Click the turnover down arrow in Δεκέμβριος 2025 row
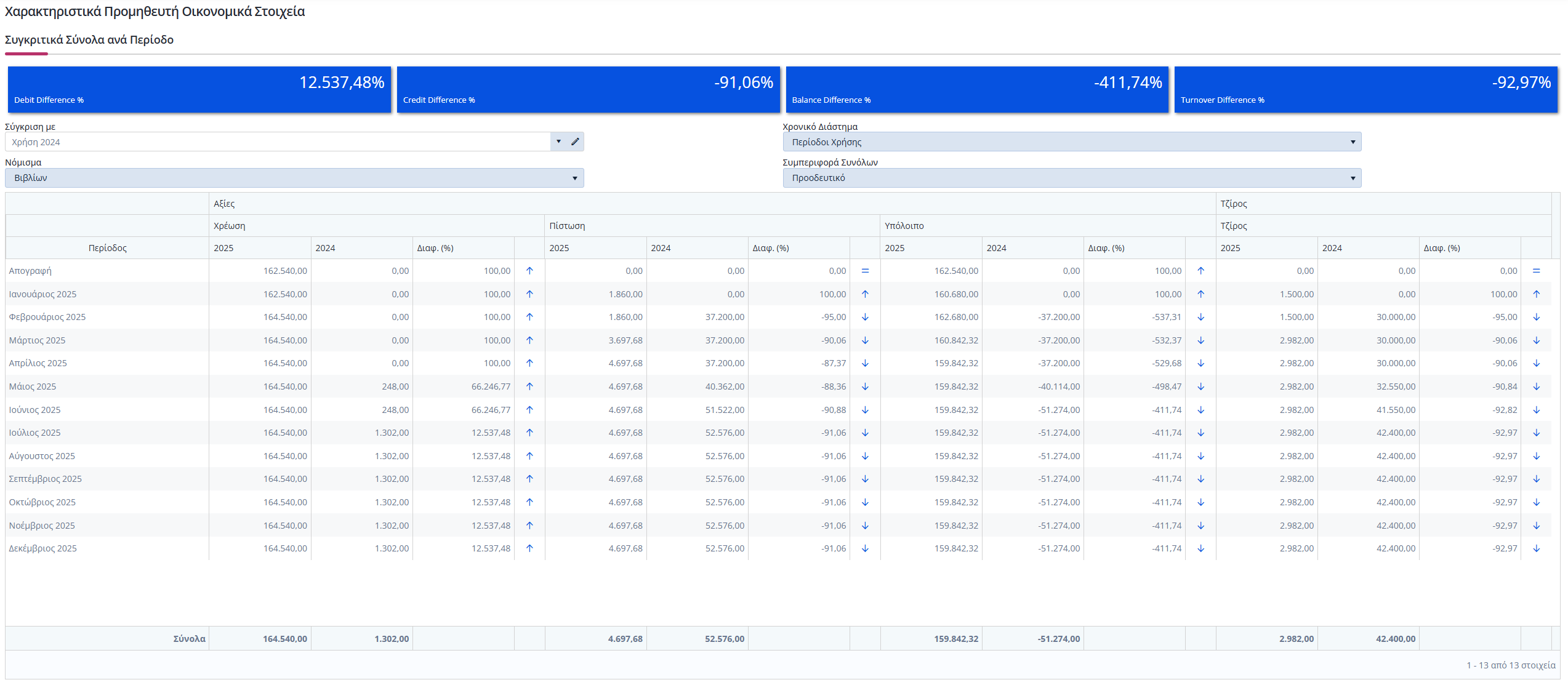Screen dimensions: 1568x685 click(1536, 548)
